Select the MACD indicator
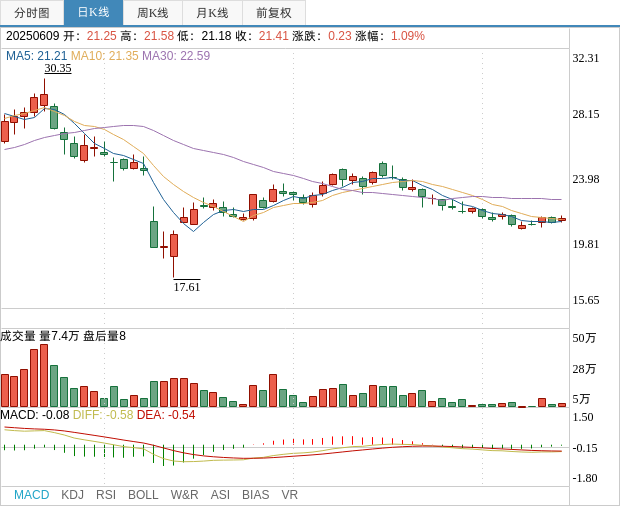 coord(31,495)
